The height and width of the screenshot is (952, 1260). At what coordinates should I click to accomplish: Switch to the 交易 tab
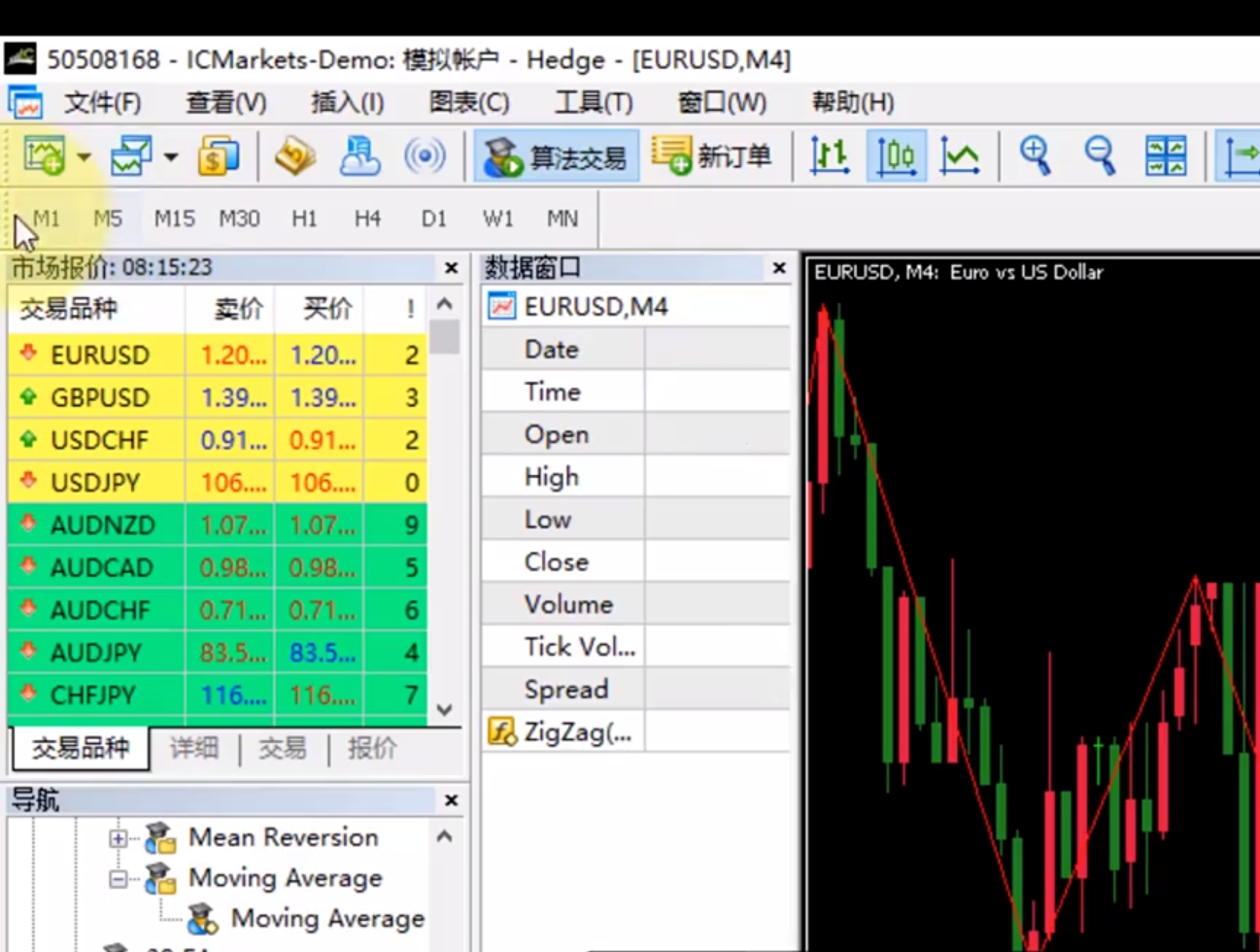tap(283, 748)
